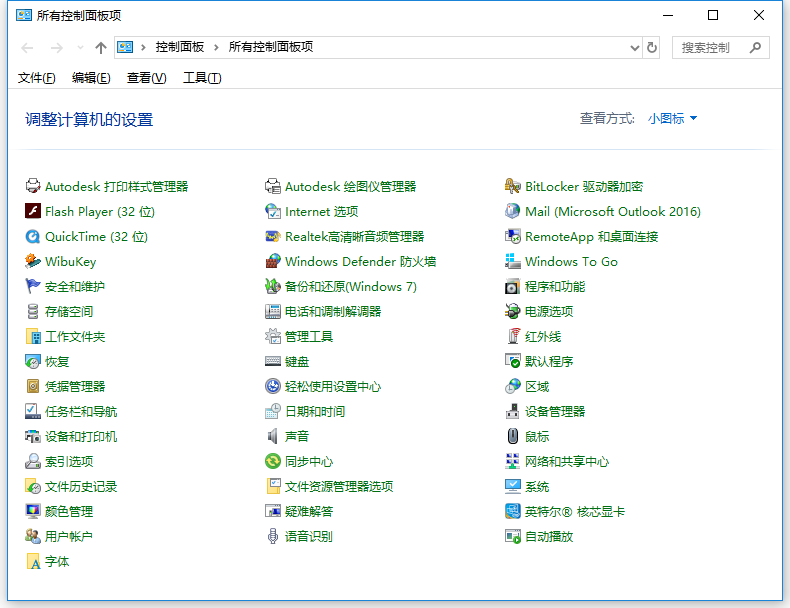Click the RemoteApp 和桌面连接 icon
790x608 pixels.
click(512, 236)
